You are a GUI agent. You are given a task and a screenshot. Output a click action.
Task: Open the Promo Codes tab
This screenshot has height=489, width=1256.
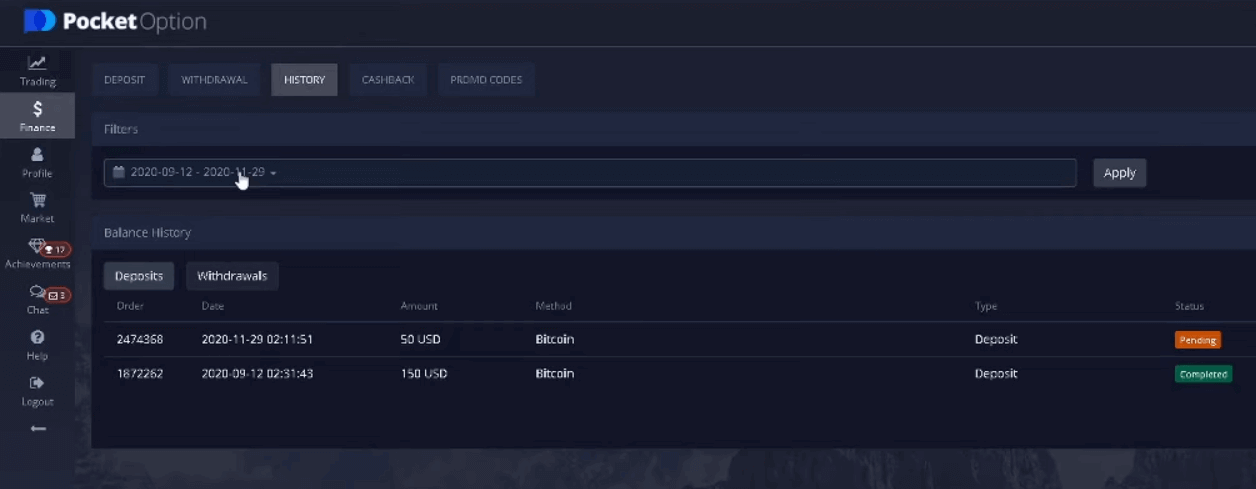click(486, 80)
